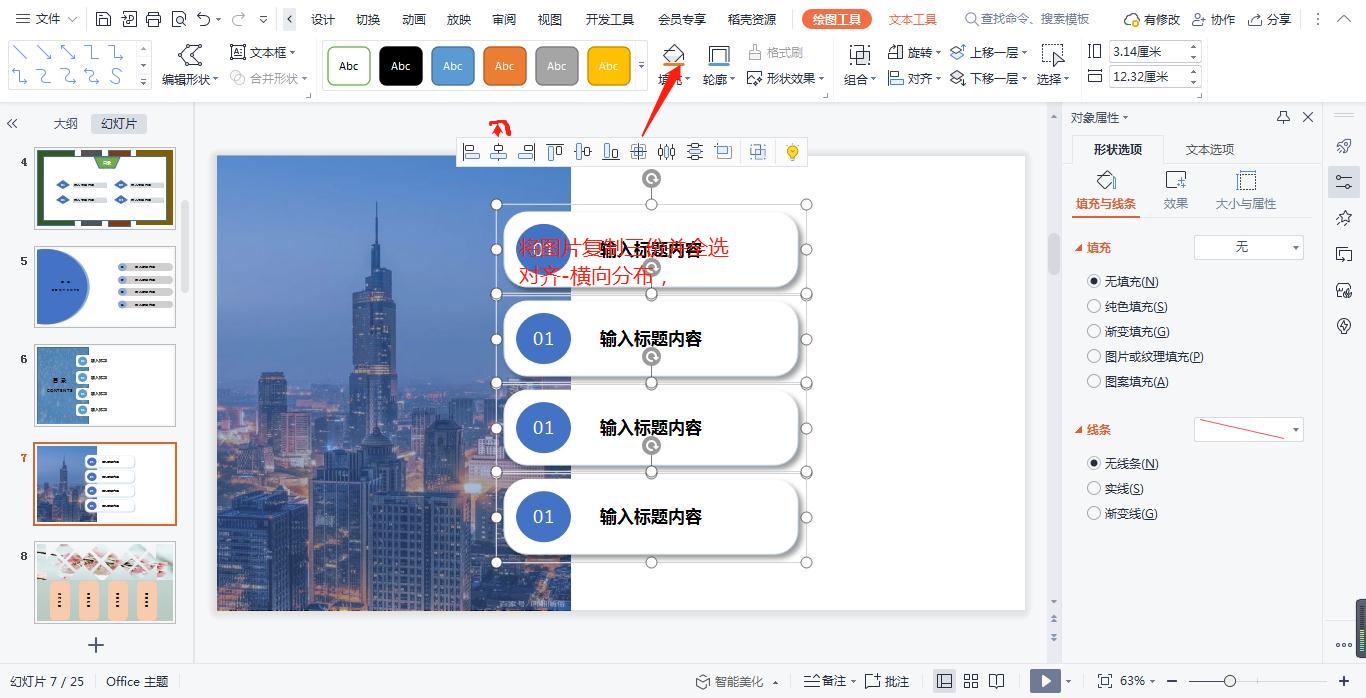The width and height of the screenshot is (1366, 698).
Task: Click the fit slide to window icon
Action: pos(1104,681)
